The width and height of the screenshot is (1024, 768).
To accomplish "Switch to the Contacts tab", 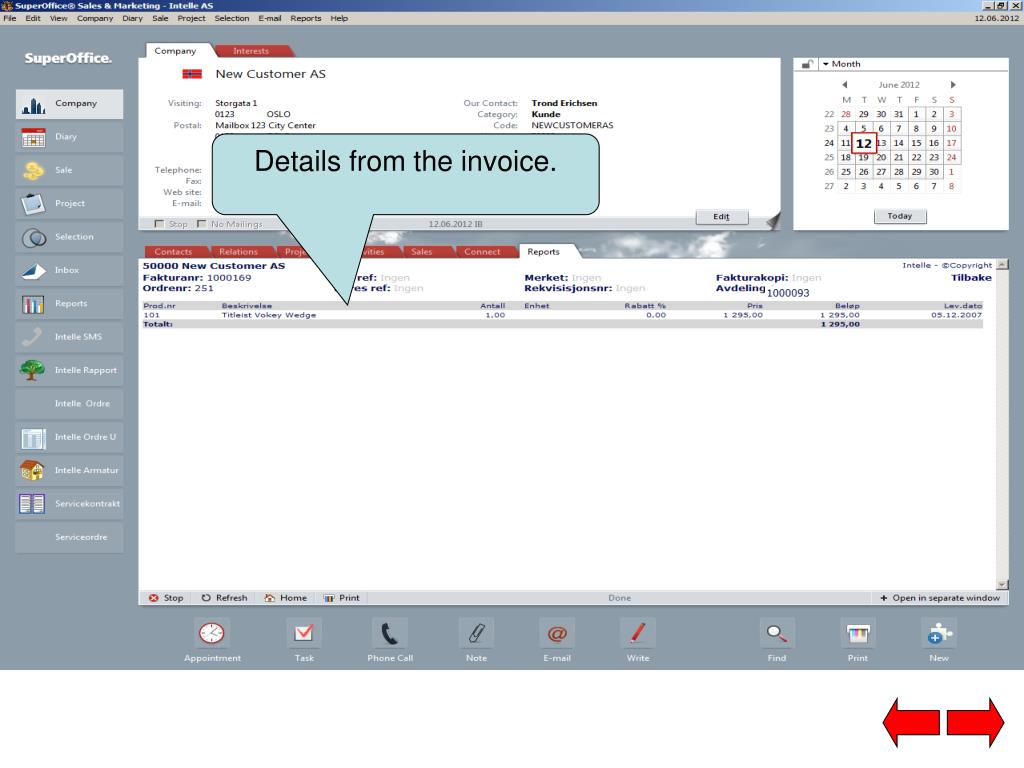I will point(174,252).
